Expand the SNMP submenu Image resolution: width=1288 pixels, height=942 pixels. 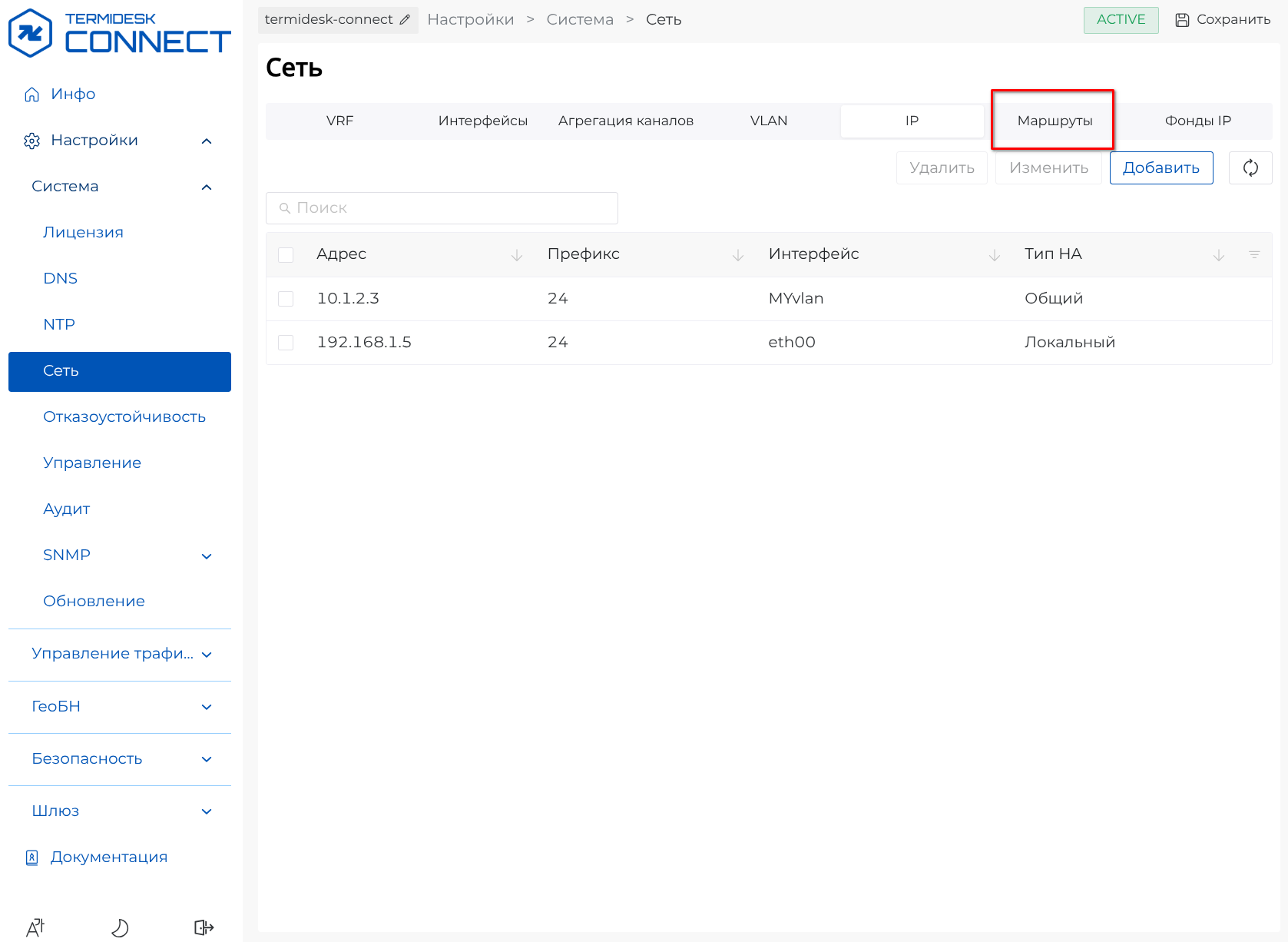pyautogui.click(x=206, y=556)
